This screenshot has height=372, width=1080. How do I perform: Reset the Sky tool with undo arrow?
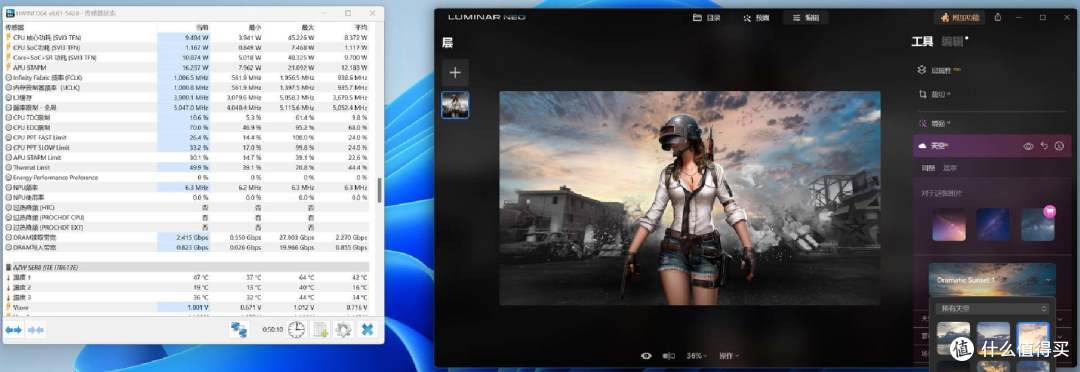pyautogui.click(x=1044, y=146)
